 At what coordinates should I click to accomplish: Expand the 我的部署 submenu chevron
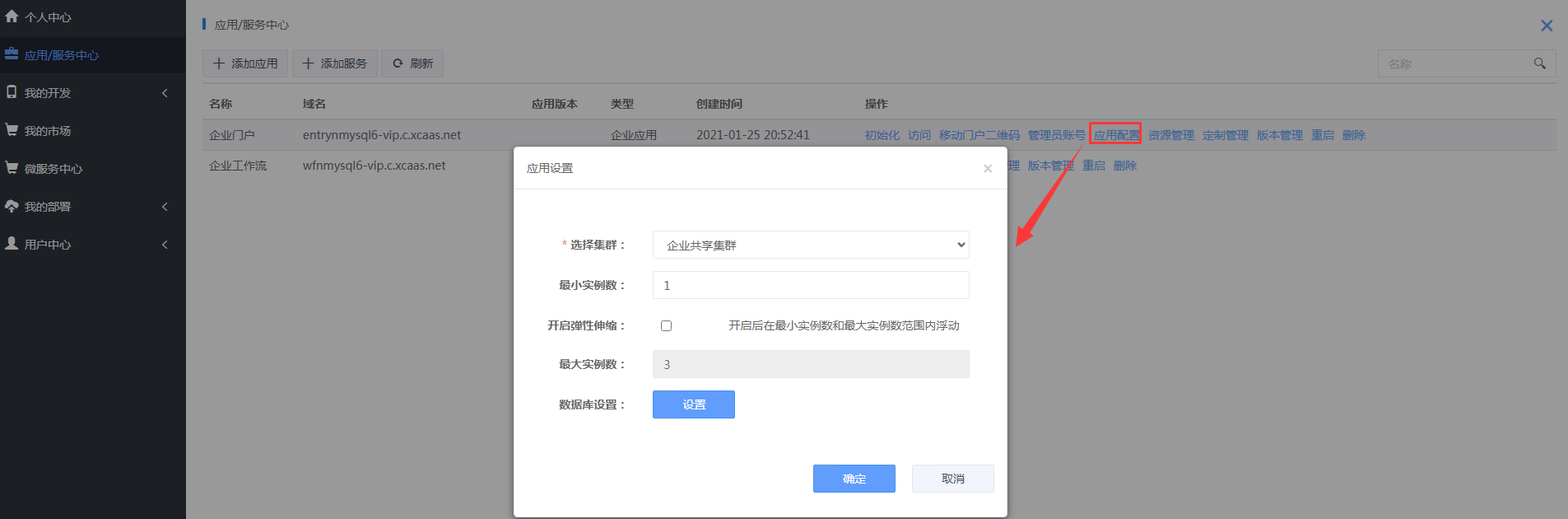(165, 207)
